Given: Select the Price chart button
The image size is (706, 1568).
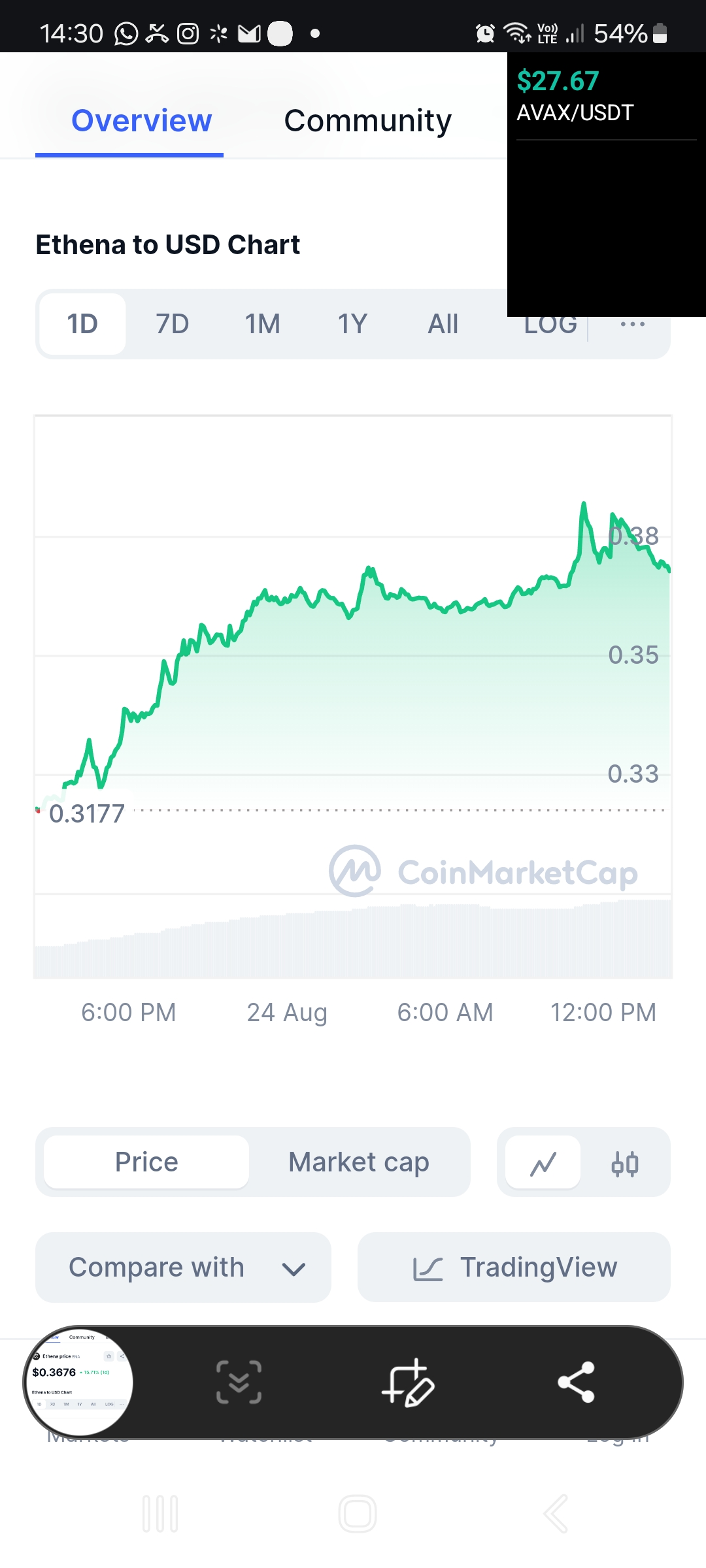Looking at the screenshot, I should pyautogui.click(x=146, y=1162).
